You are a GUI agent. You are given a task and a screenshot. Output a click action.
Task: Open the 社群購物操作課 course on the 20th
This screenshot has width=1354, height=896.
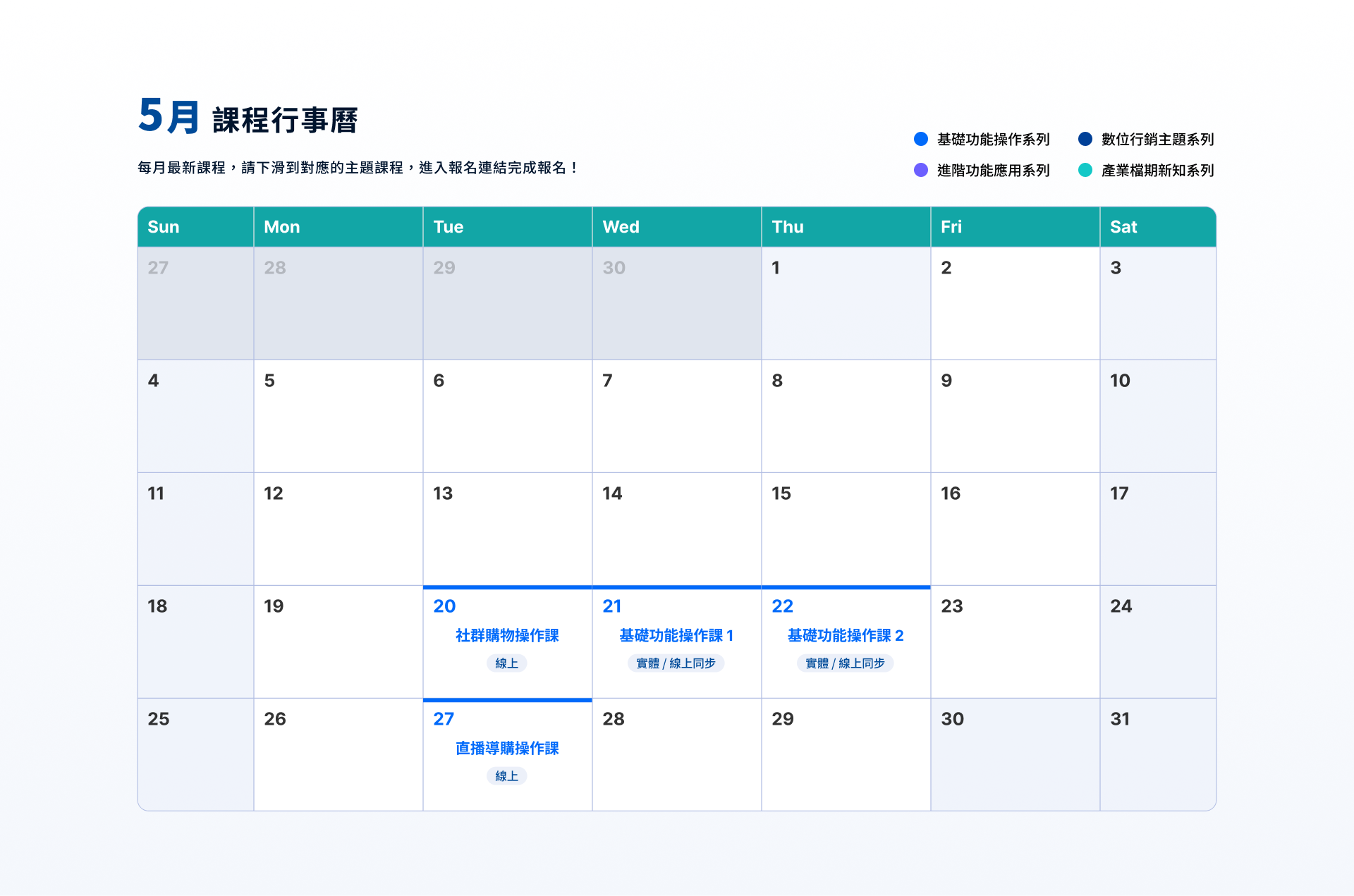click(507, 636)
